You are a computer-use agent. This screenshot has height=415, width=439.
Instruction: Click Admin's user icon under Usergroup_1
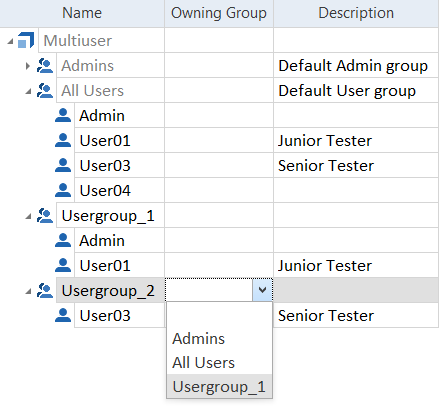coord(63,240)
